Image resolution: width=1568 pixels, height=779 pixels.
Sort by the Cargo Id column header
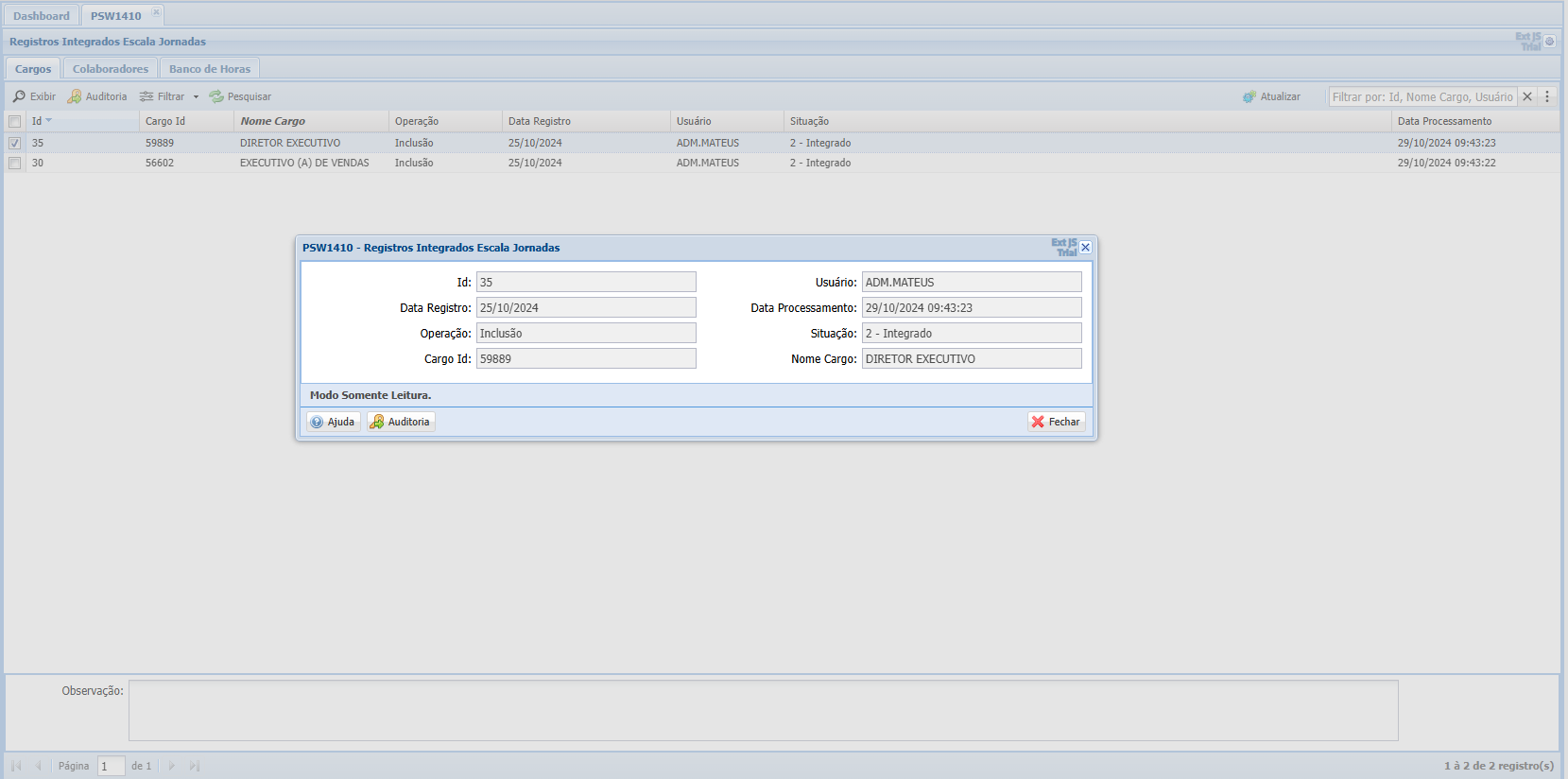(186, 121)
